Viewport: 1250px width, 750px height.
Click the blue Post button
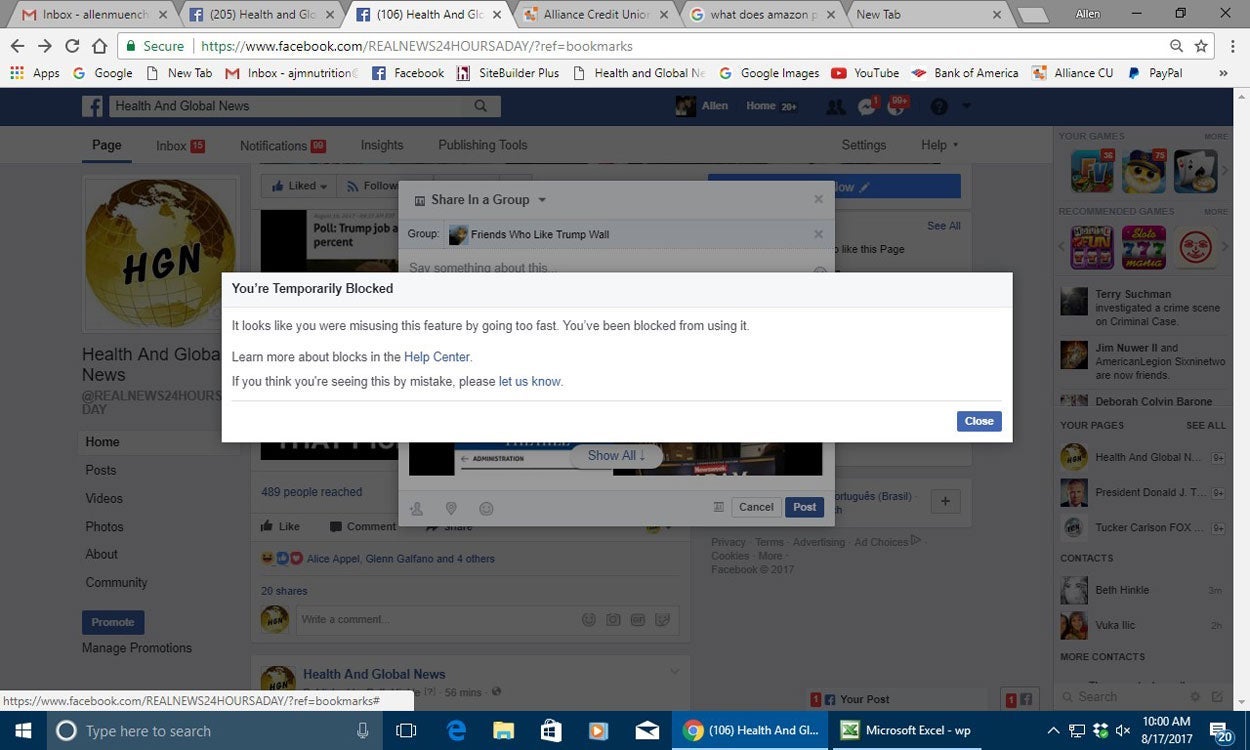click(x=805, y=507)
